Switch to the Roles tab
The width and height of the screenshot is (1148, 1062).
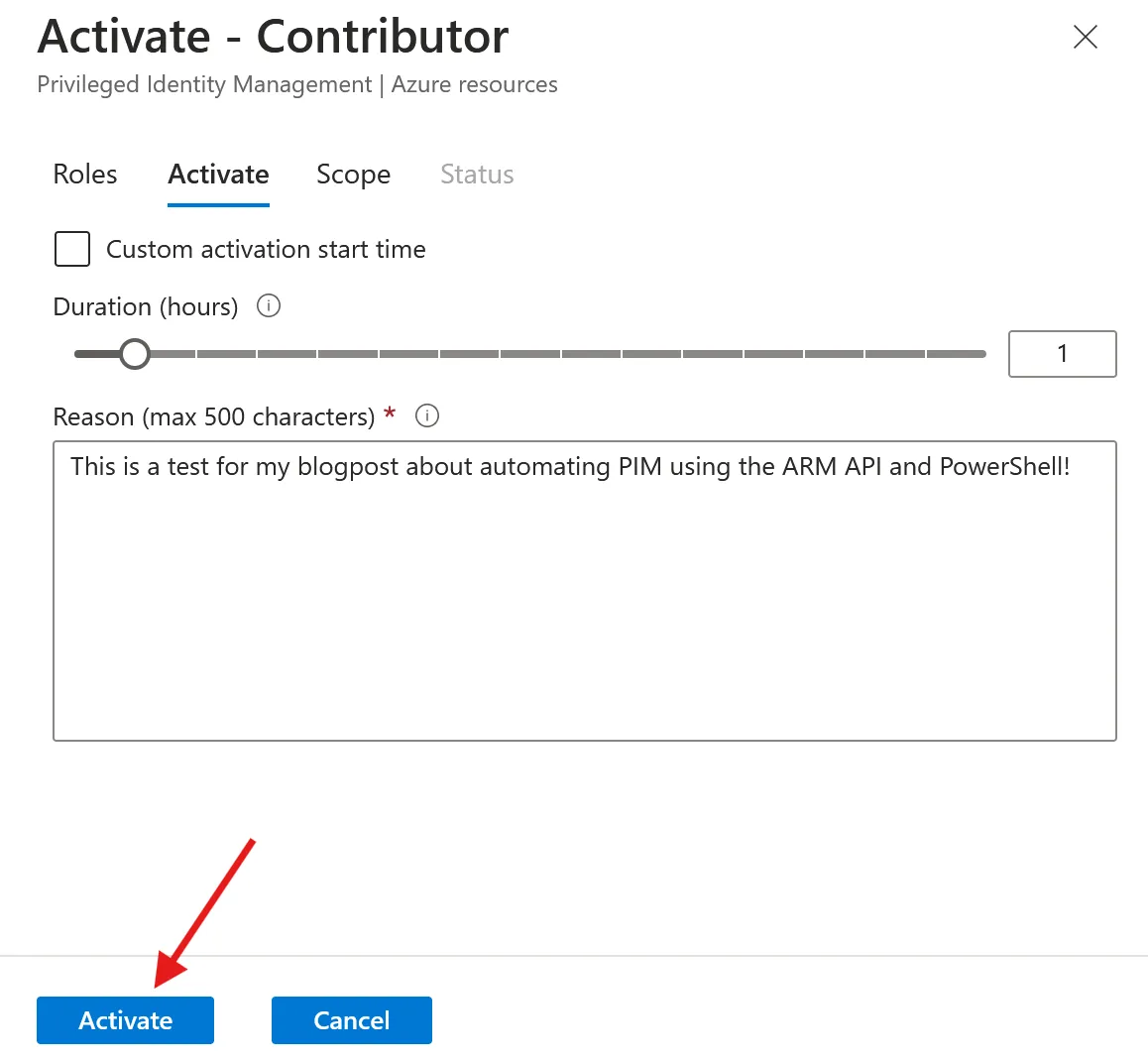(85, 175)
